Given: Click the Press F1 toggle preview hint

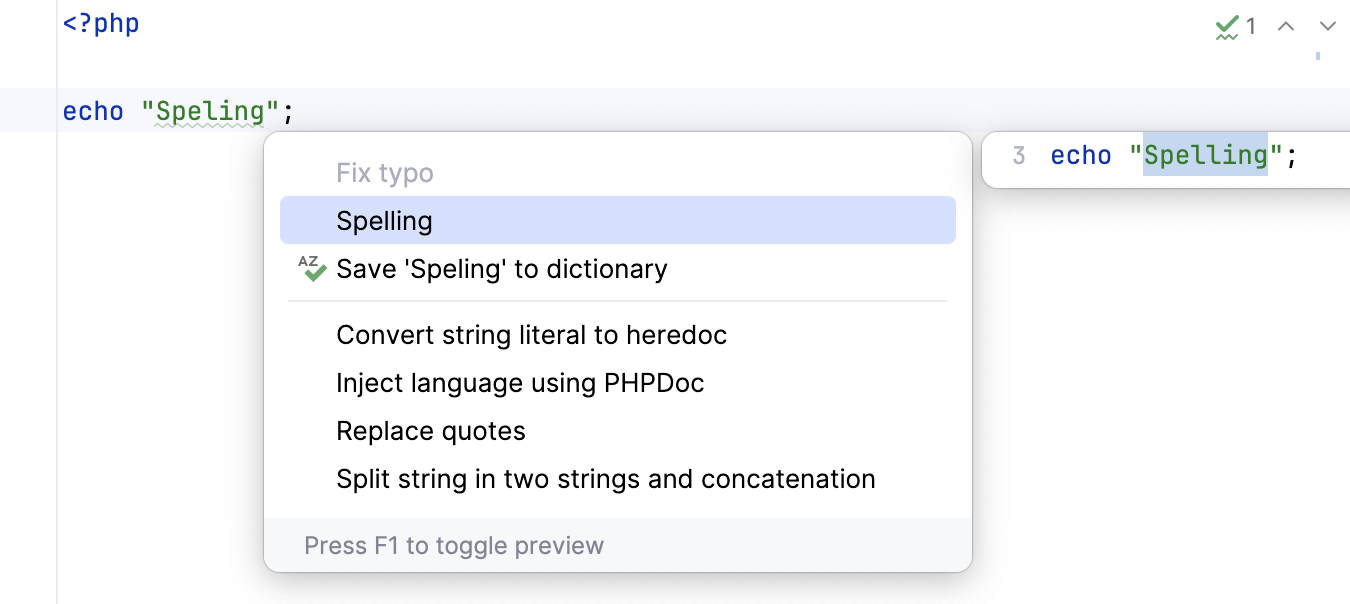Looking at the screenshot, I should pos(454,545).
